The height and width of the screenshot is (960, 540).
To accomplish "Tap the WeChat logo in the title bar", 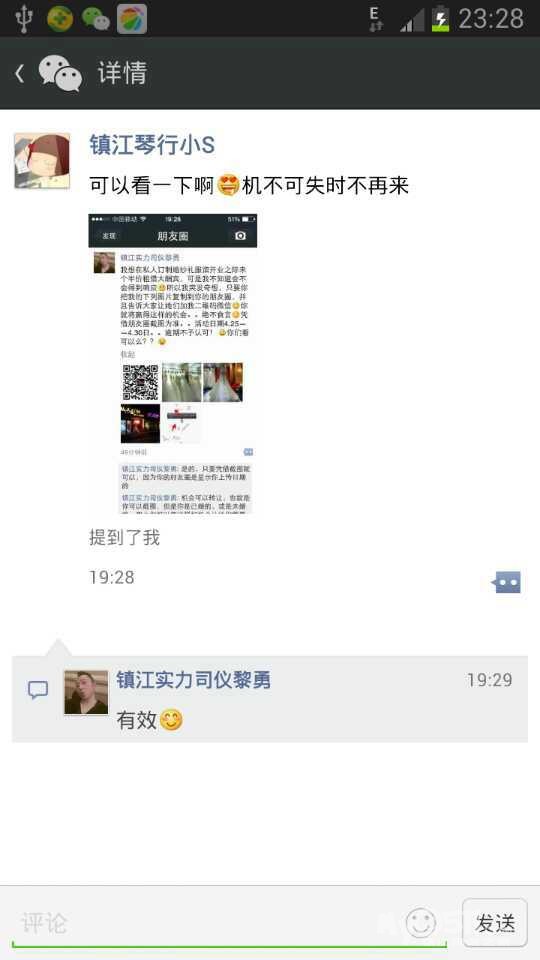I will 60,73.
